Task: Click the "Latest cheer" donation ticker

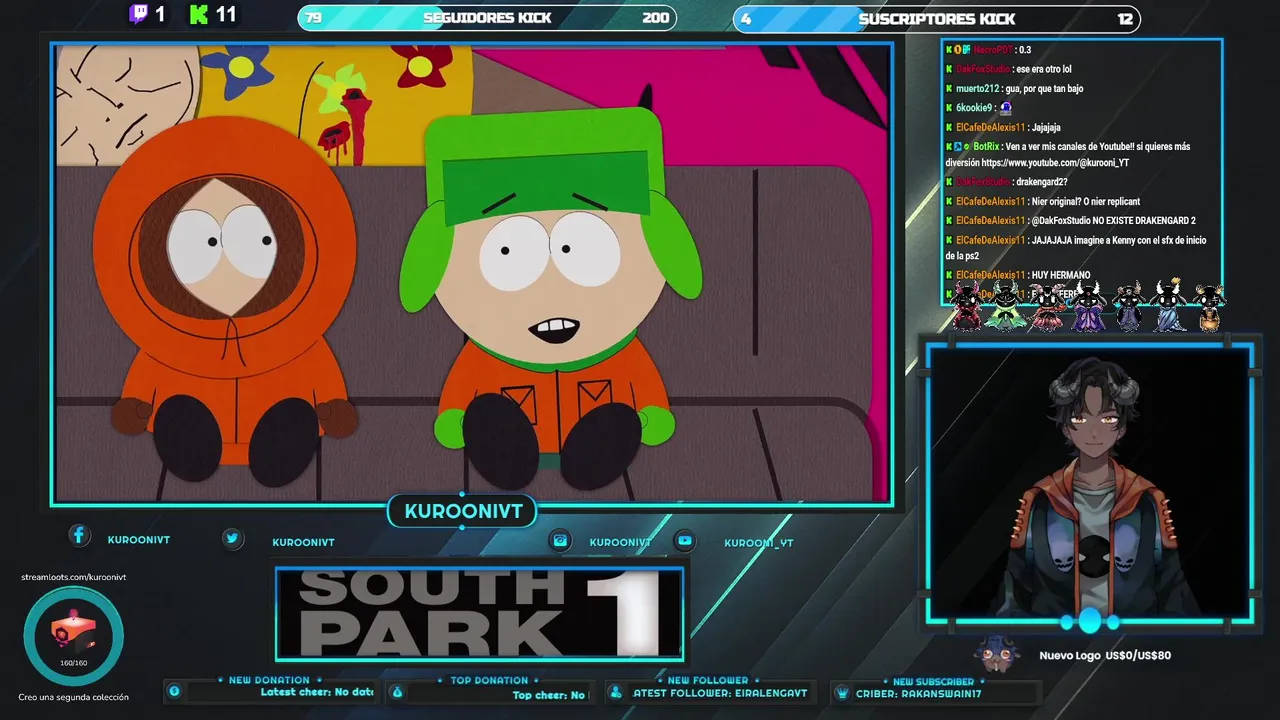Action: (x=317, y=692)
